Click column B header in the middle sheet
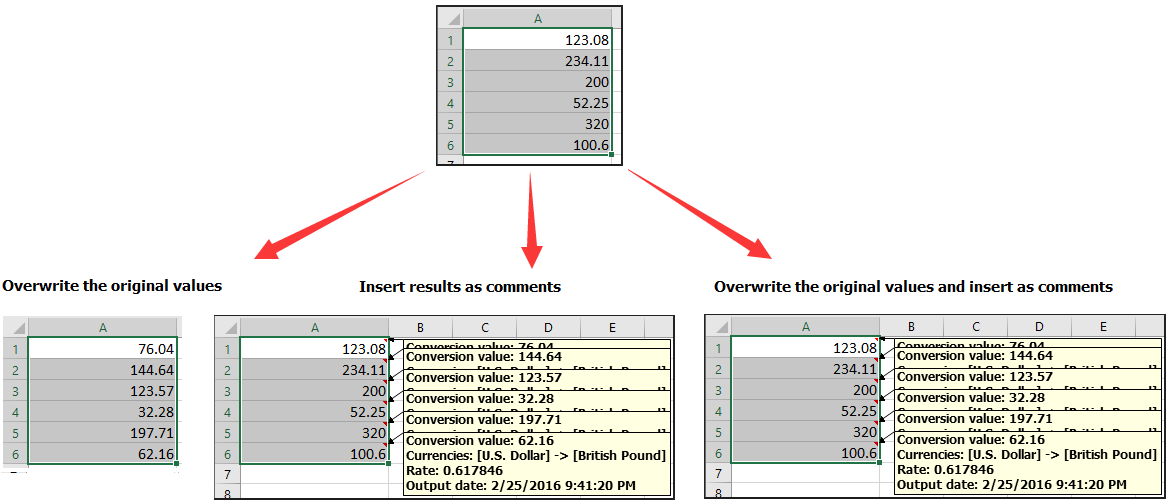This screenshot has height=501, width=1168. pyautogui.click(x=420, y=327)
